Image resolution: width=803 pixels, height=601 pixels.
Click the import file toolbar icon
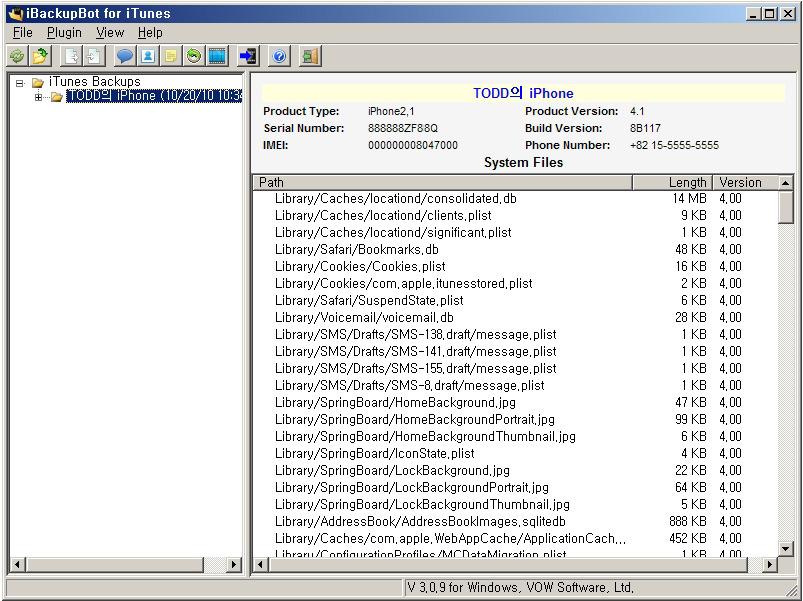[x=94, y=56]
